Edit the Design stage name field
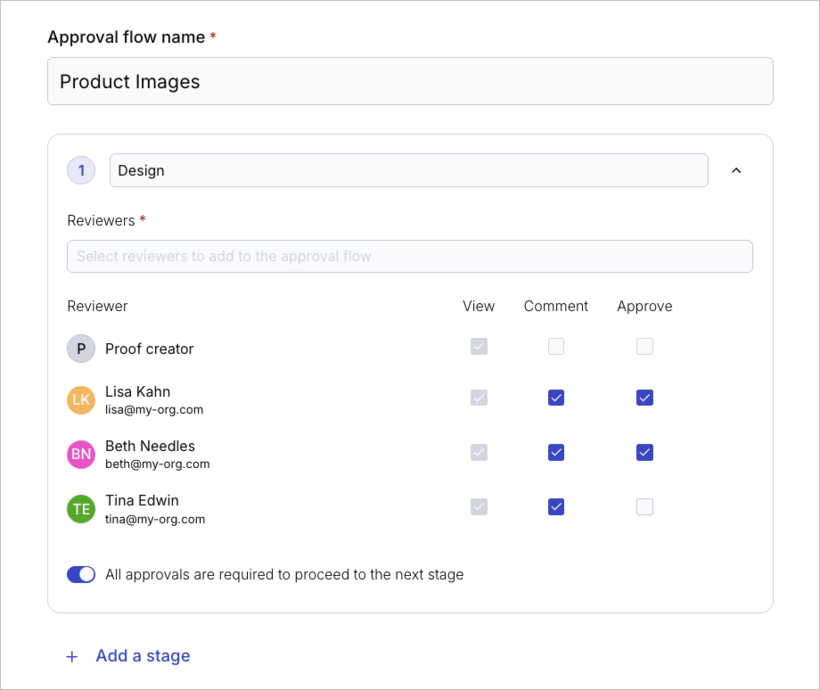The height and width of the screenshot is (690, 820). (409, 170)
